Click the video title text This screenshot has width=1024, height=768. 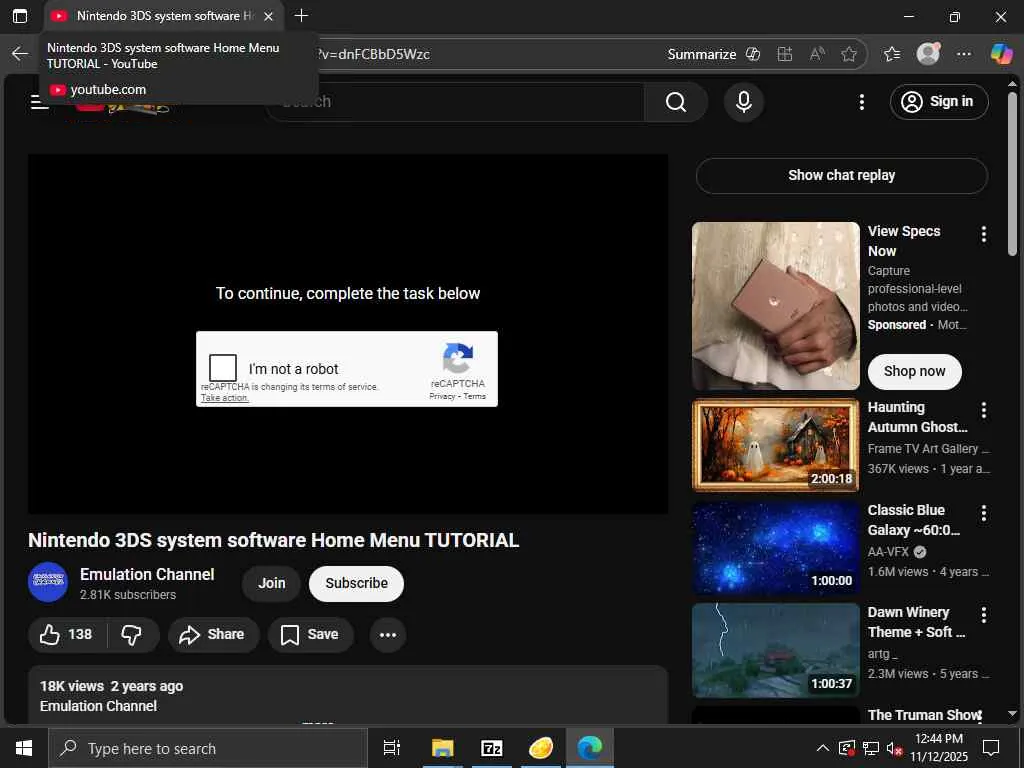pyautogui.click(x=274, y=541)
